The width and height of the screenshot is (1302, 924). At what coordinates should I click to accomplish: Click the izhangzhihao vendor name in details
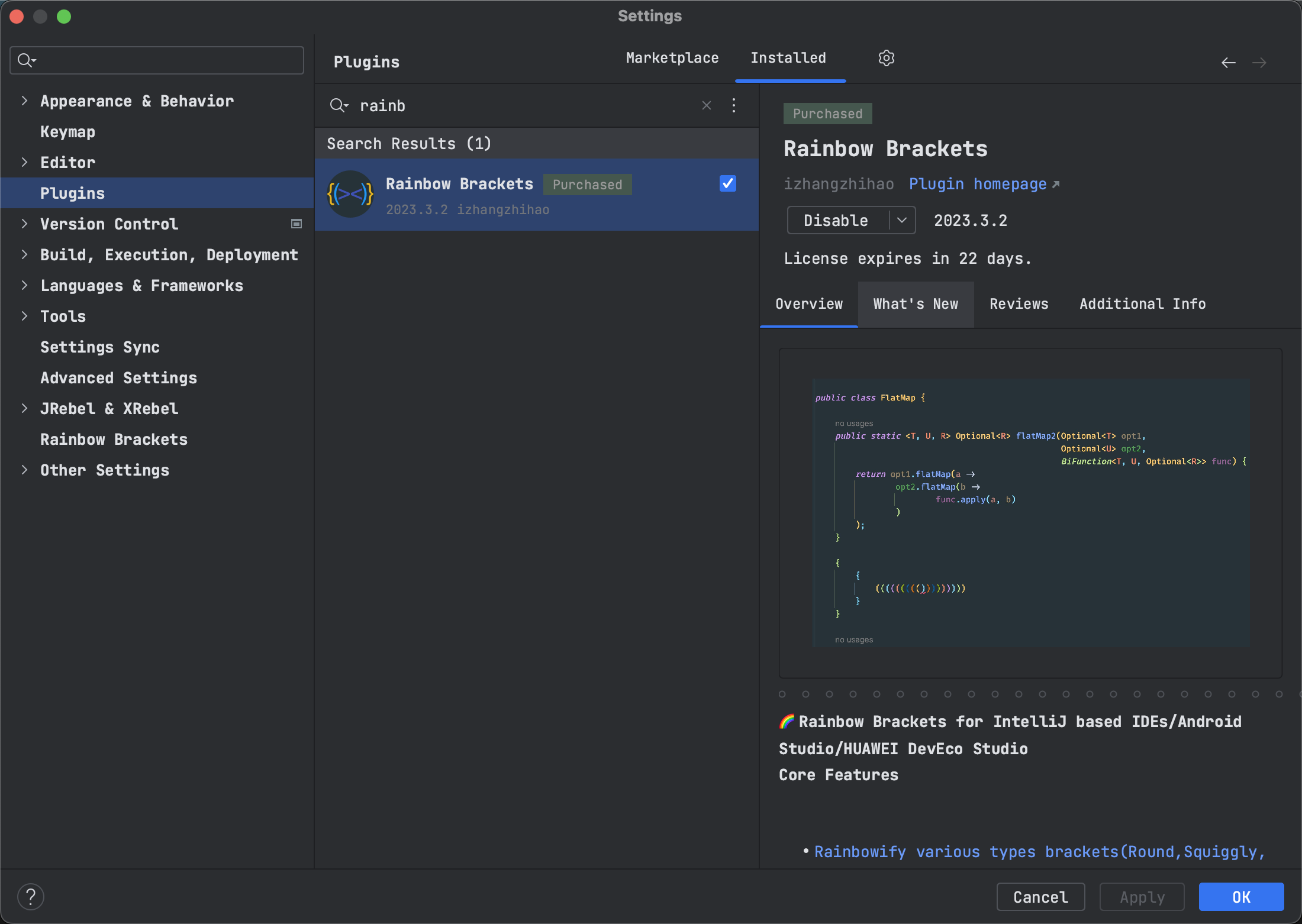click(x=839, y=184)
